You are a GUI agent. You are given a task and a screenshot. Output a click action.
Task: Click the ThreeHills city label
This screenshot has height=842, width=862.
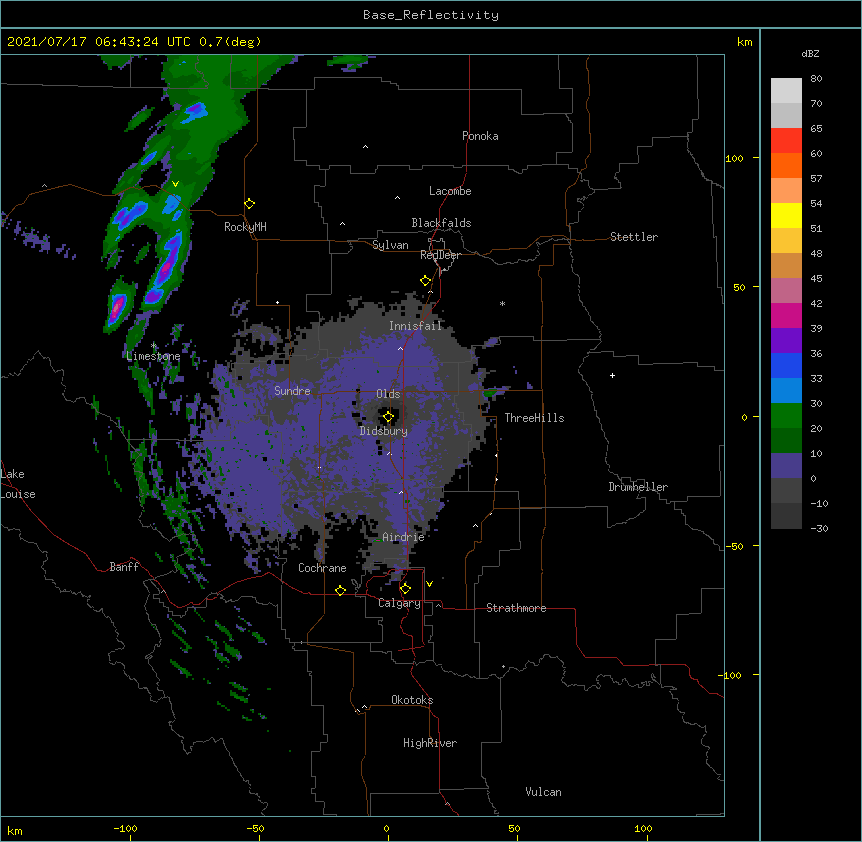[x=534, y=418]
